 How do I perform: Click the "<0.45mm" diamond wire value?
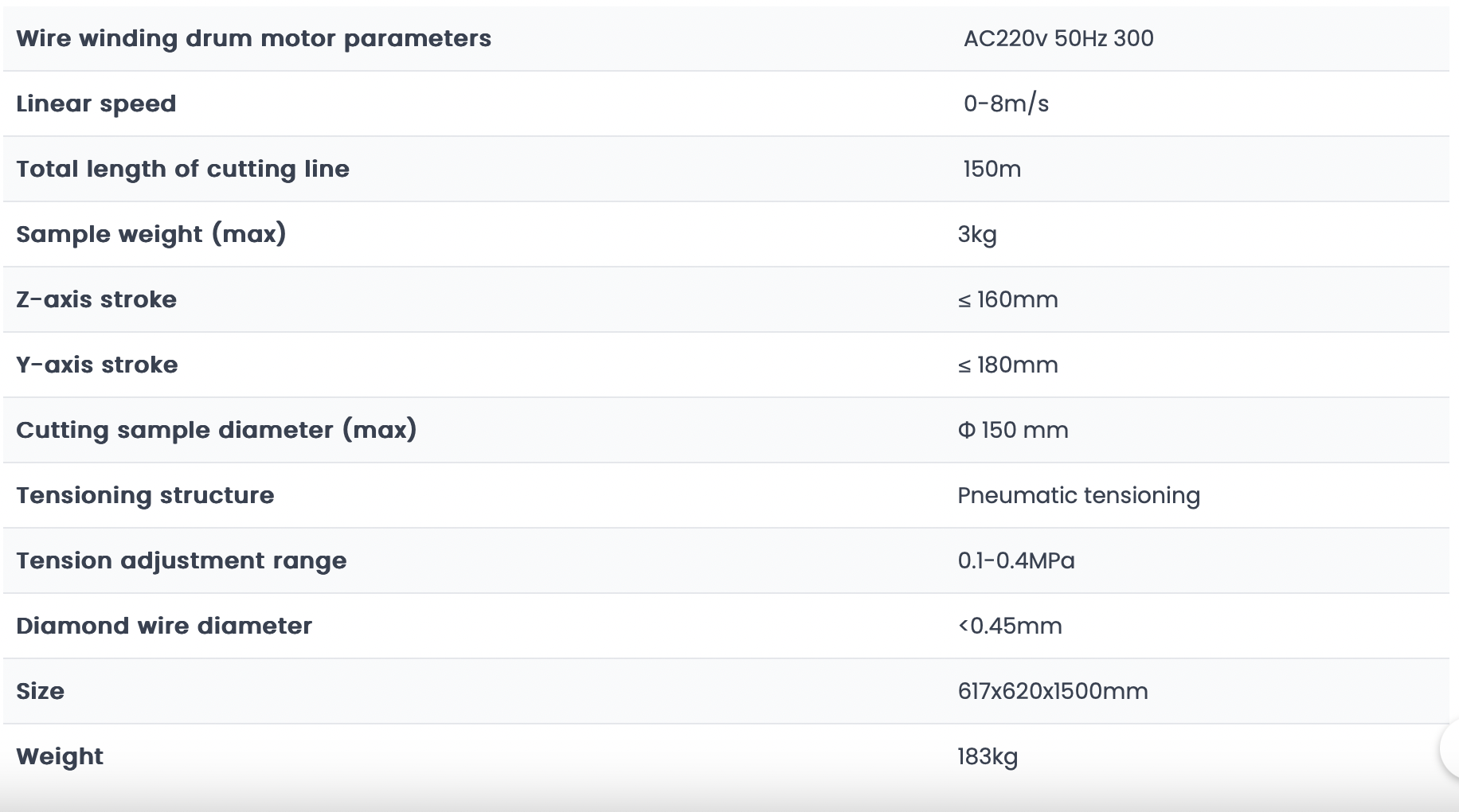point(1009,626)
